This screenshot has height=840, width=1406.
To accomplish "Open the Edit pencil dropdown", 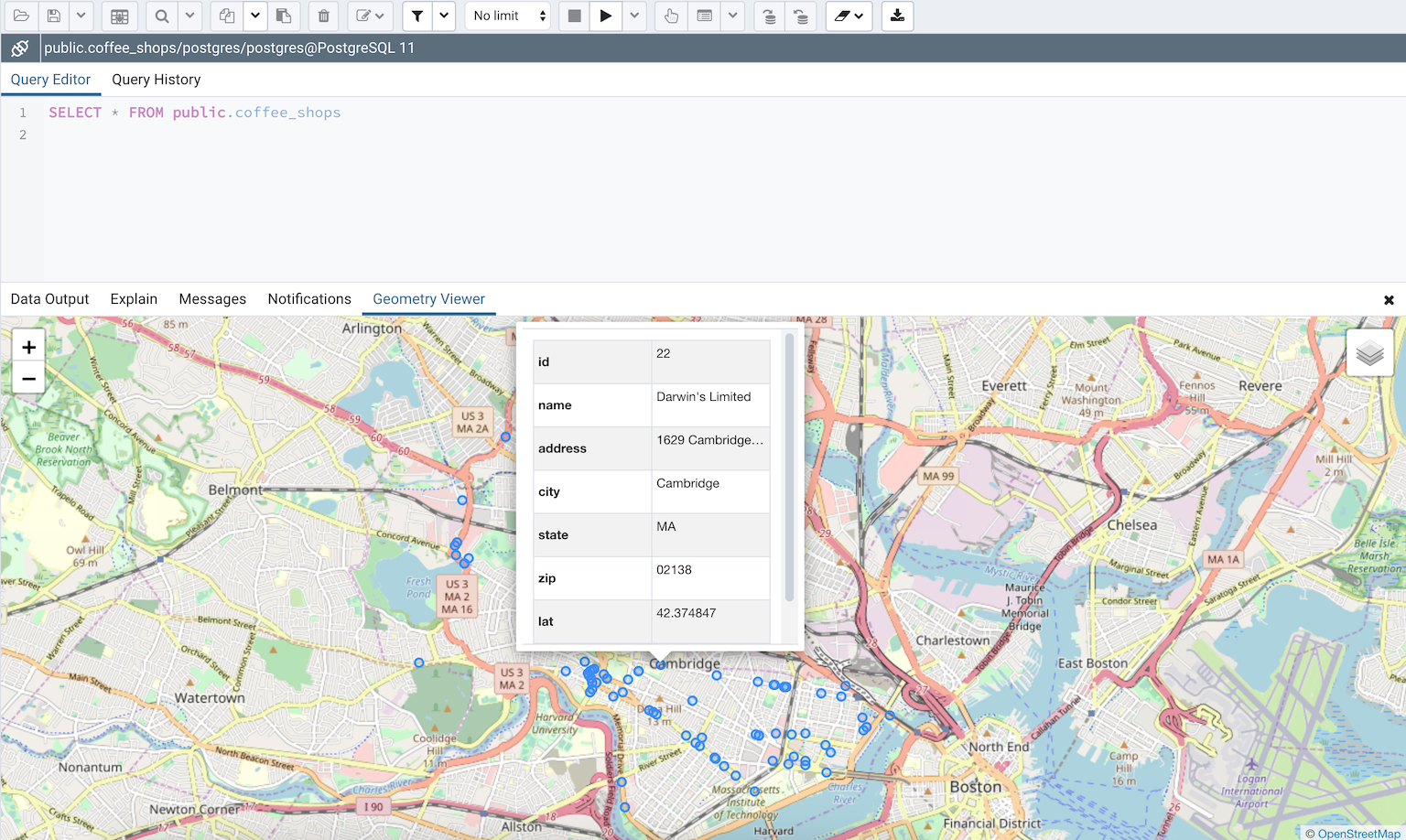I will (x=370, y=16).
